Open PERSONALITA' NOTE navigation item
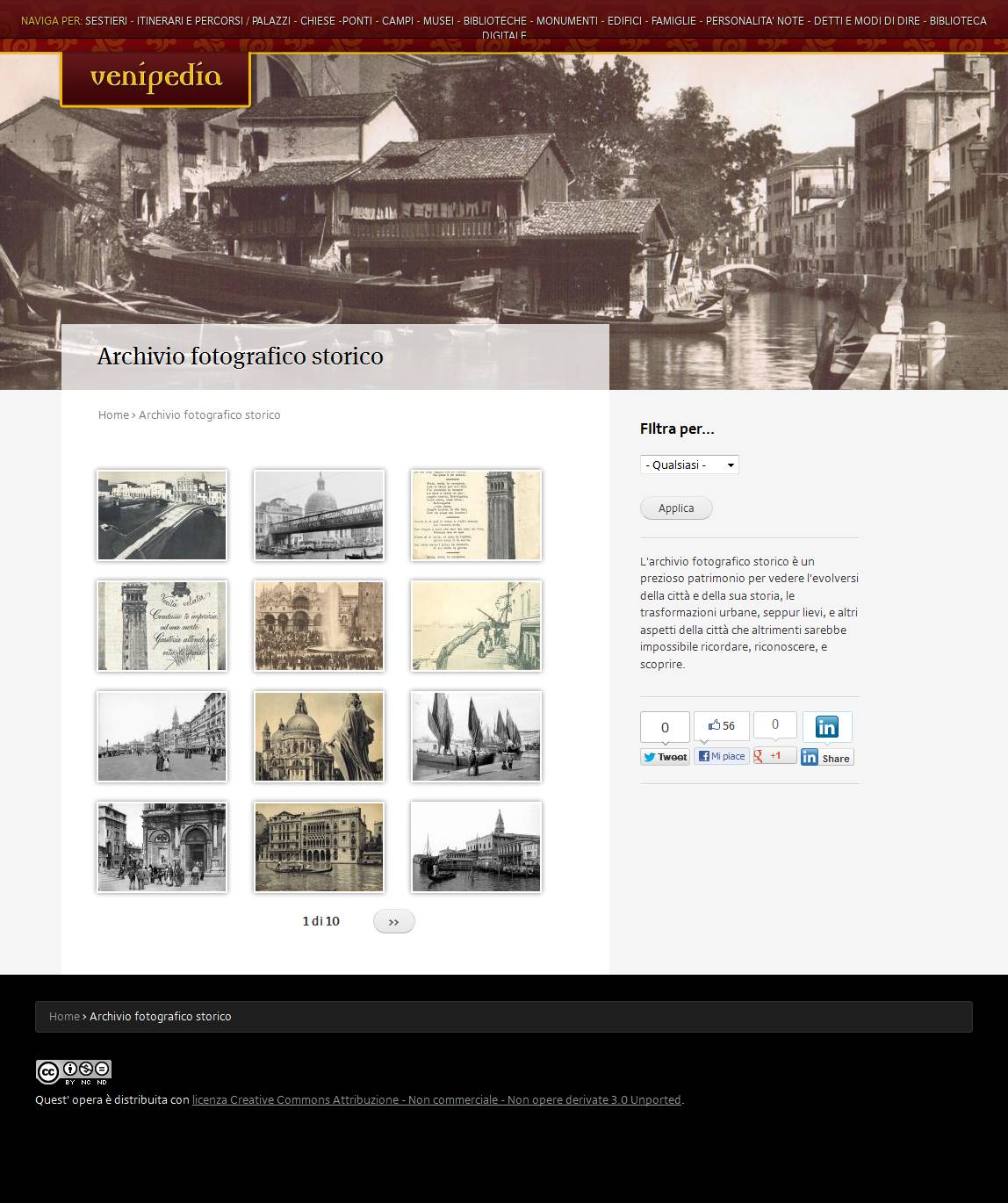1008x1203 pixels. (x=755, y=20)
